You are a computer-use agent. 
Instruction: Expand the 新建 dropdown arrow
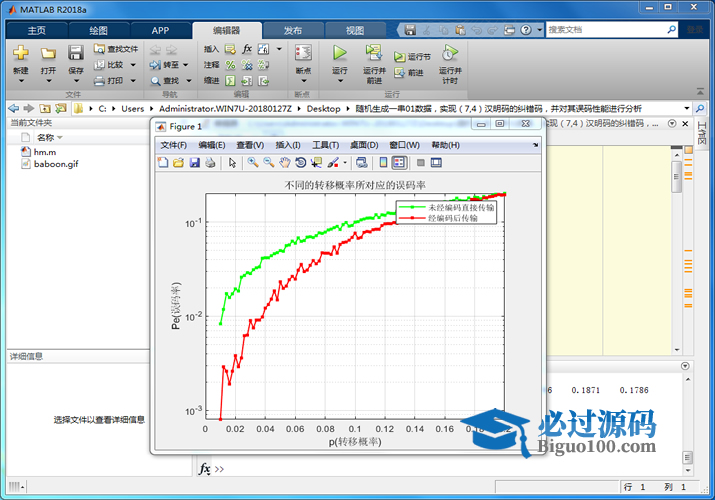21,81
